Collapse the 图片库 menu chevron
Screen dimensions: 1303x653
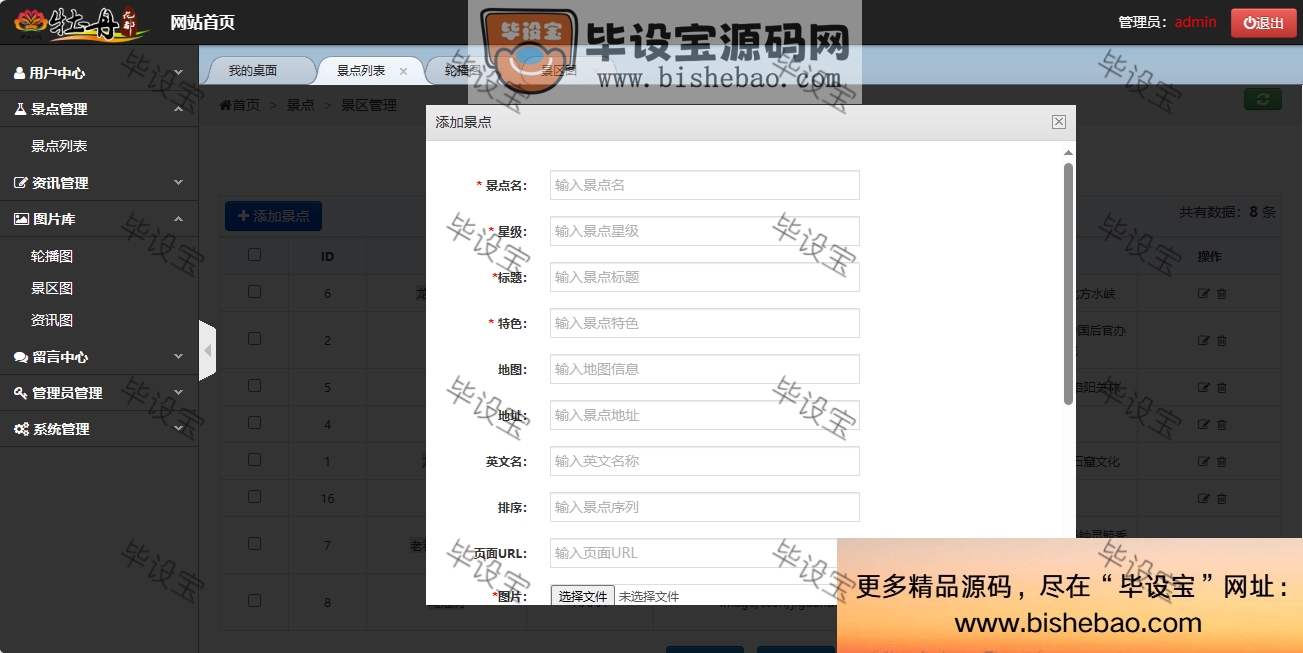178,218
